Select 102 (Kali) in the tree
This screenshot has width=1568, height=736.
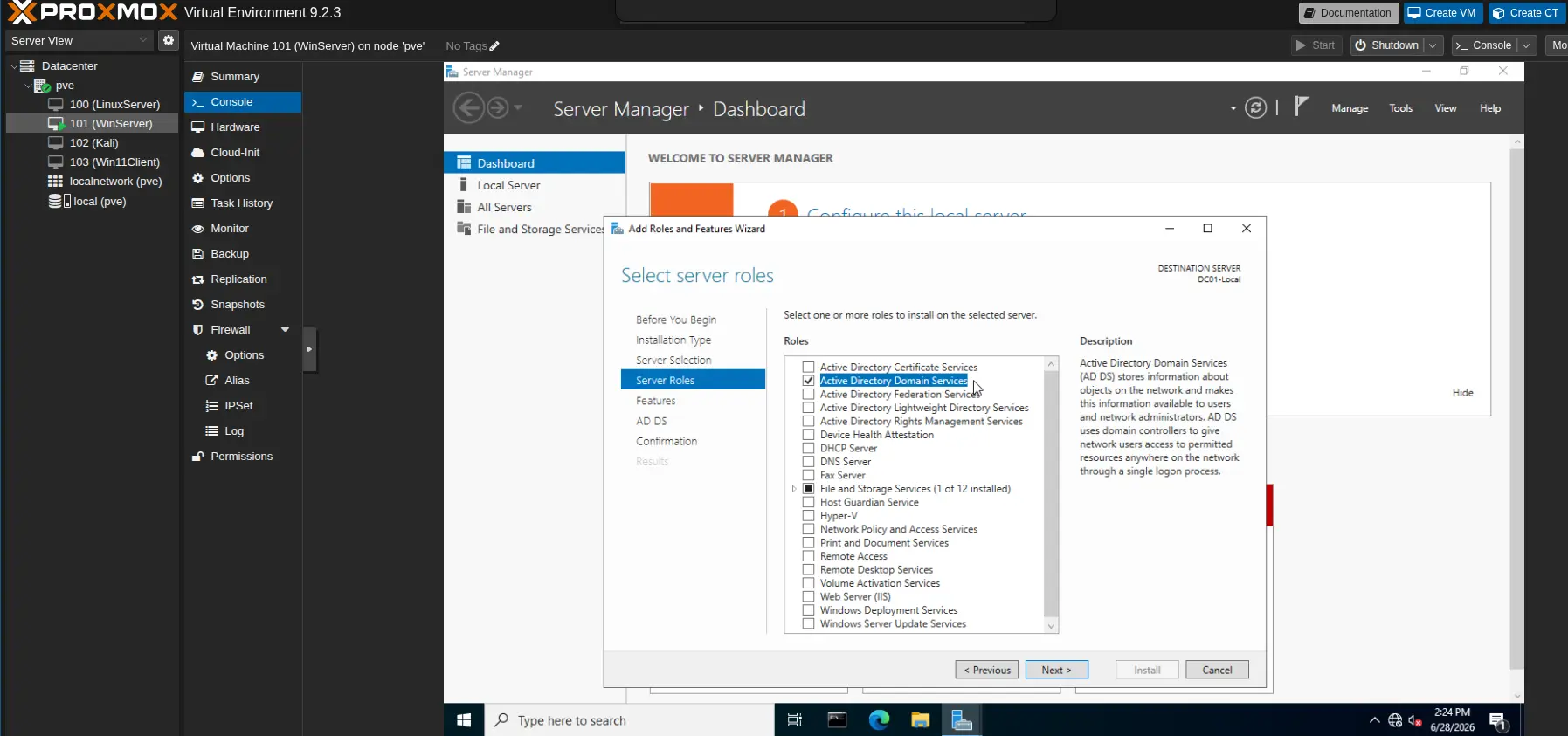click(93, 143)
